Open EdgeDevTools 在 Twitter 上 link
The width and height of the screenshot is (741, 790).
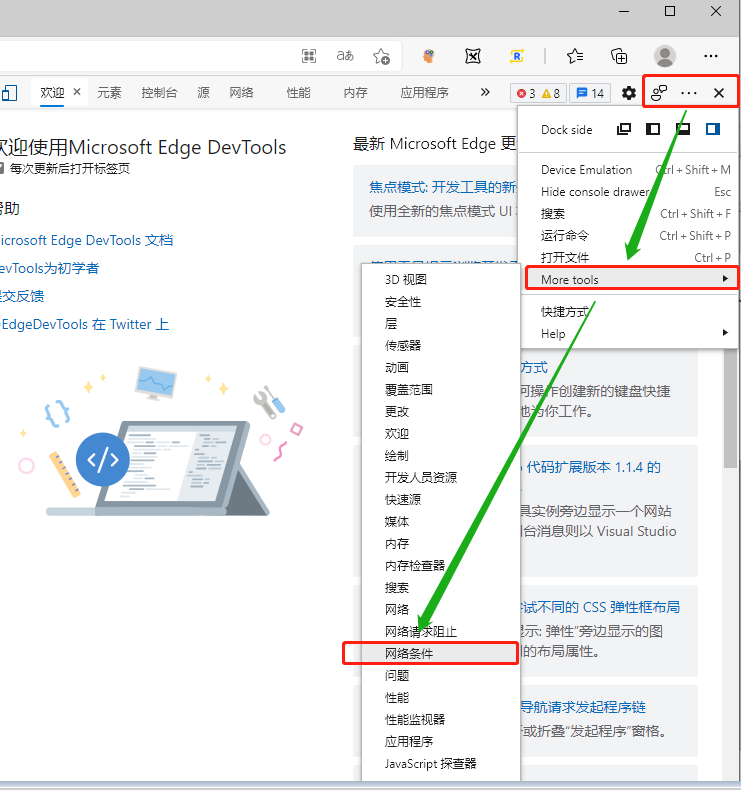click(84, 324)
